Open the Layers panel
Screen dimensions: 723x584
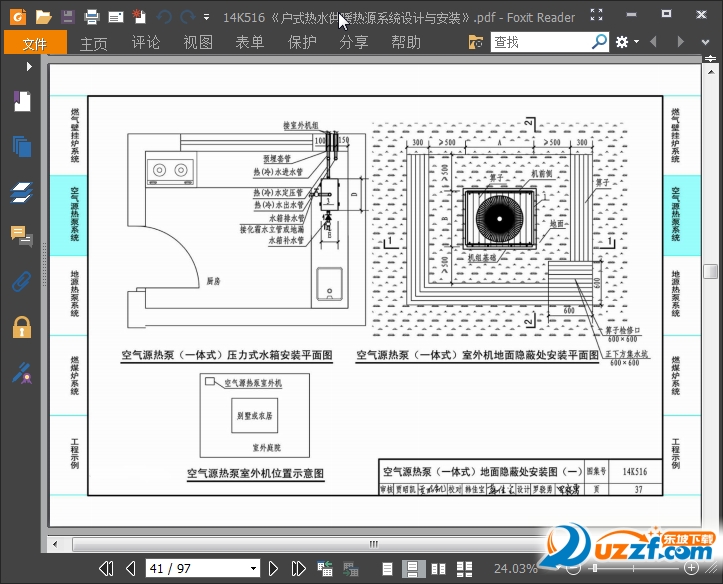pyautogui.click(x=22, y=192)
